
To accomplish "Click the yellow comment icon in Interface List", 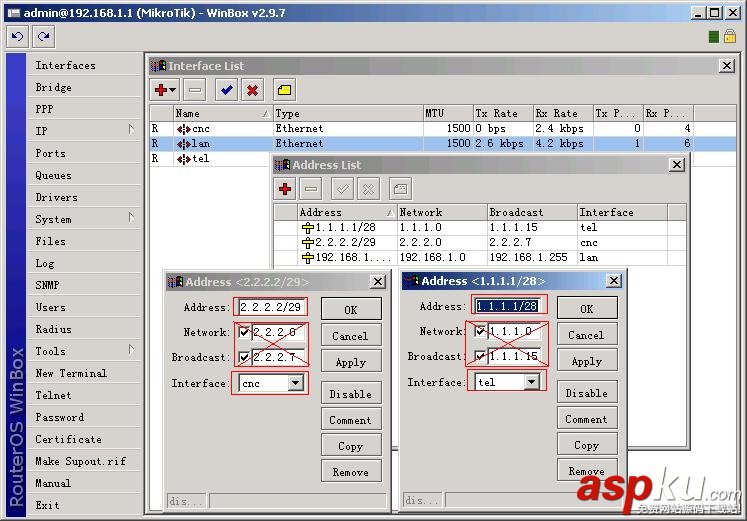I will pyautogui.click(x=284, y=90).
